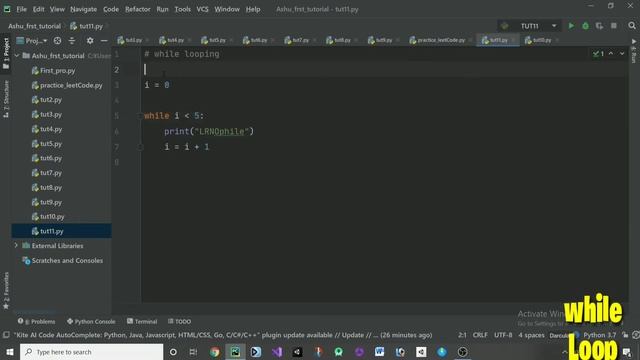The image size is (640, 360).
Task: Click the fold marker at line 7 in the gutter
Action: (x=140, y=147)
